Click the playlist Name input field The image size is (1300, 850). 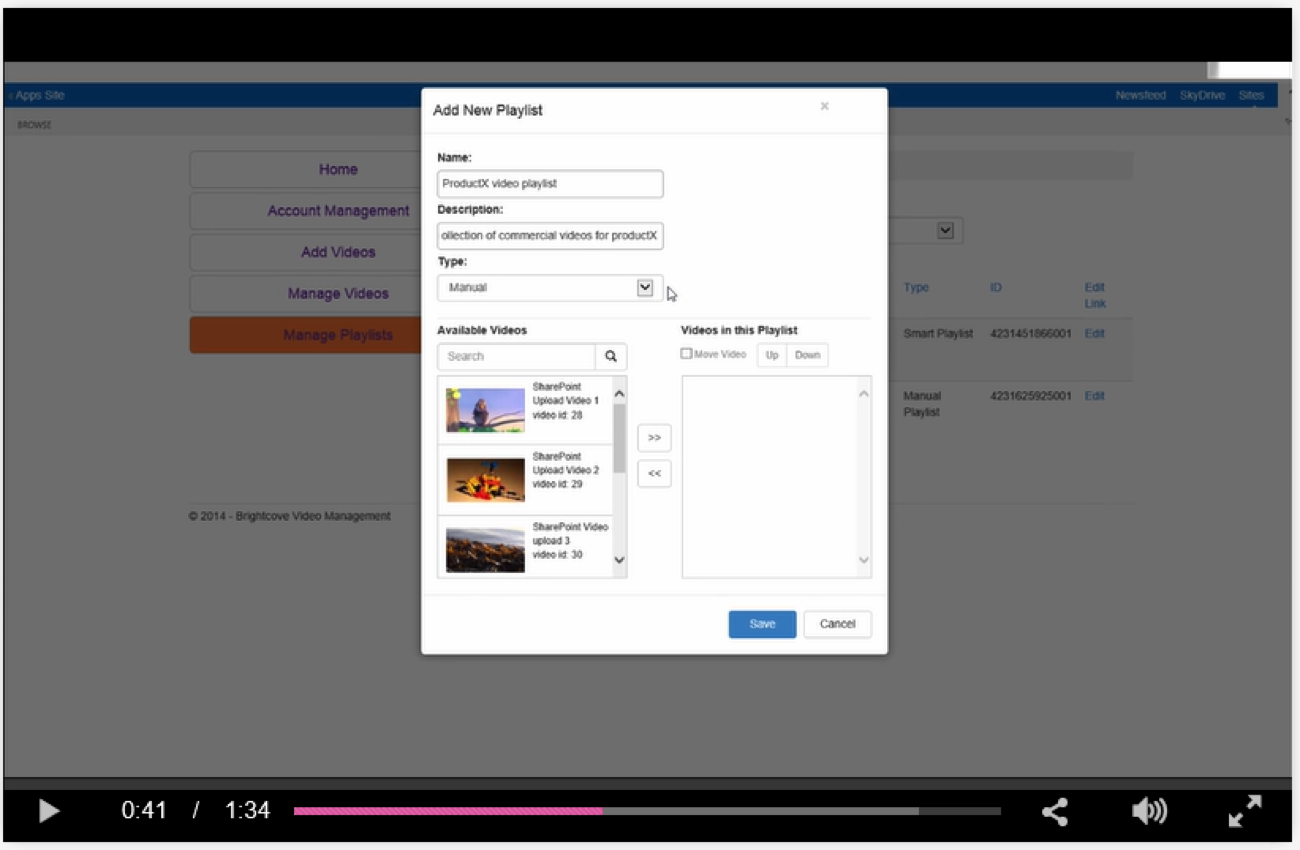550,184
